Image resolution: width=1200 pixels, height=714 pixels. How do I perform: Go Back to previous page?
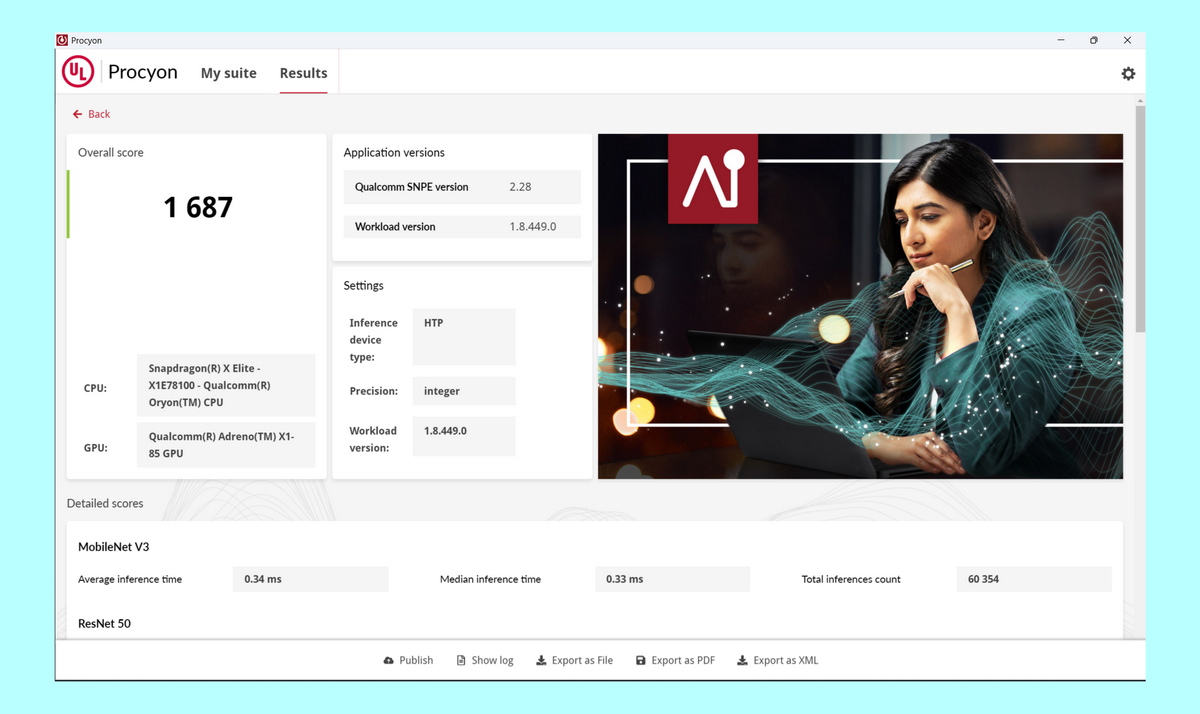pos(91,114)
